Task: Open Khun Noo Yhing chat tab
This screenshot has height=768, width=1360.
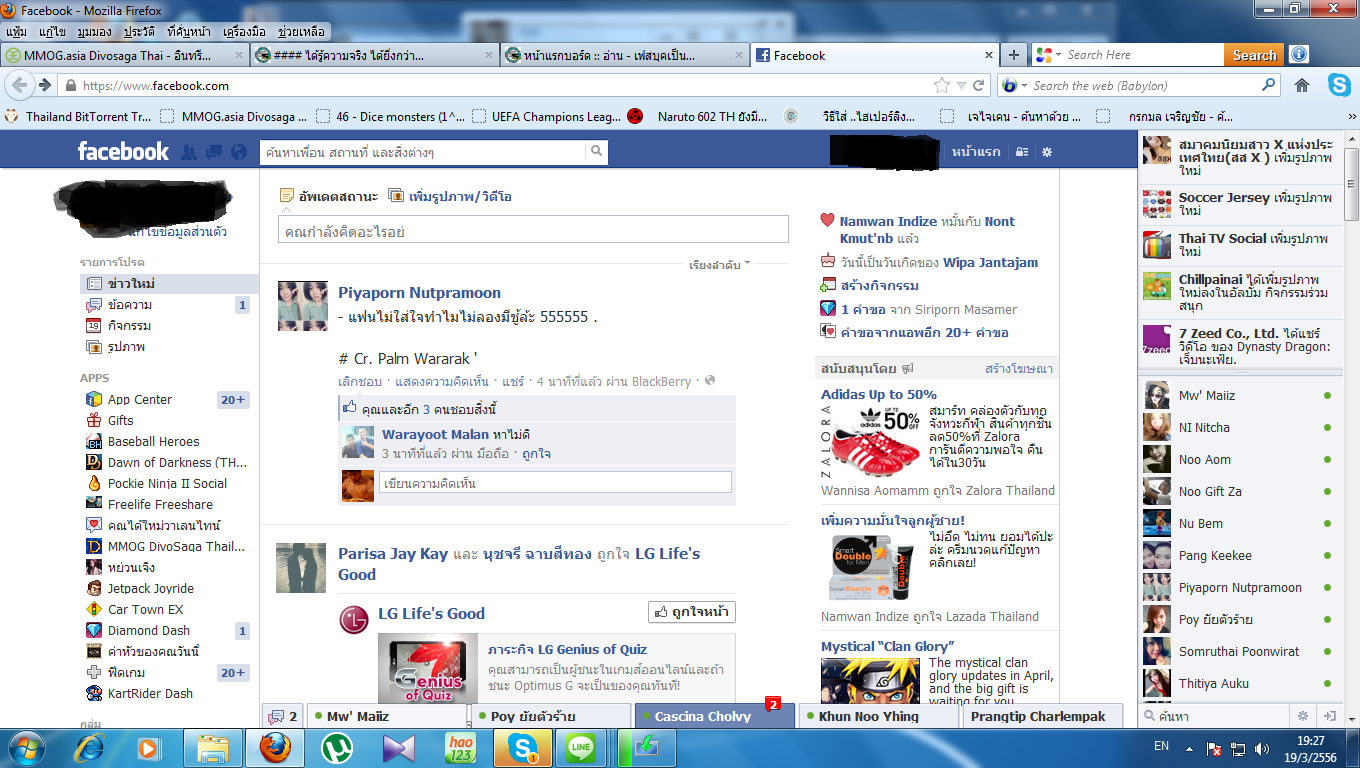Action: point(878,716)
